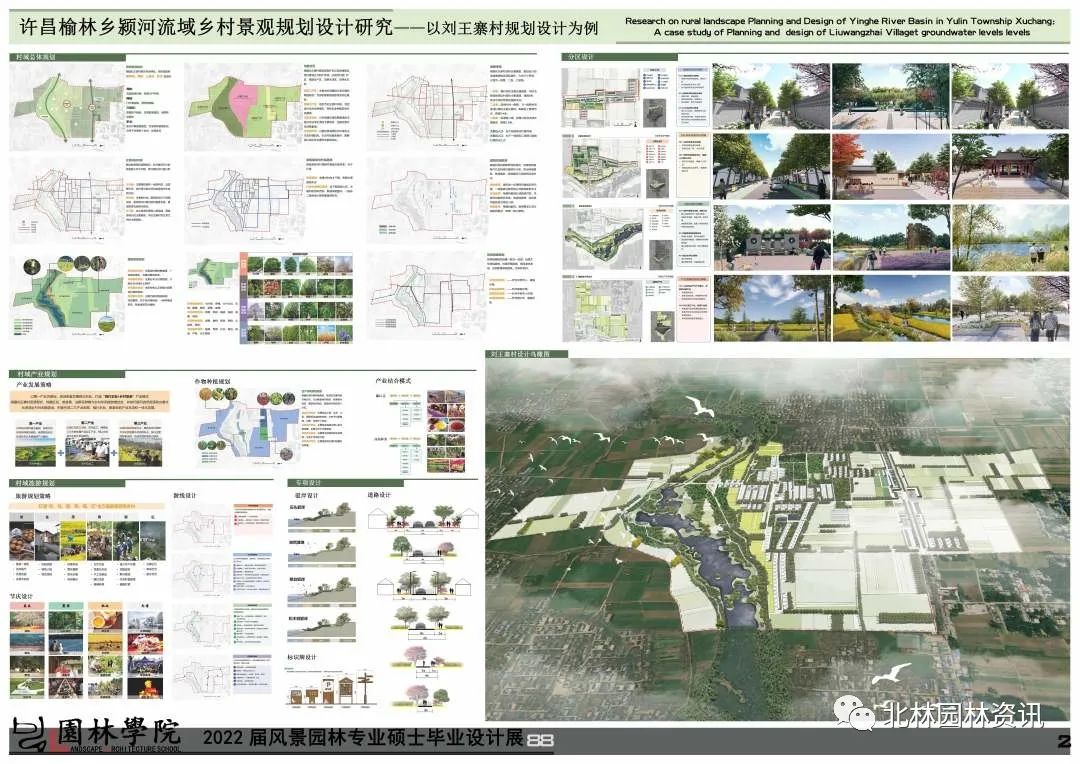Click the footer text "2022 届风景园林专业硕士毕业设计展"

[362, 738]
